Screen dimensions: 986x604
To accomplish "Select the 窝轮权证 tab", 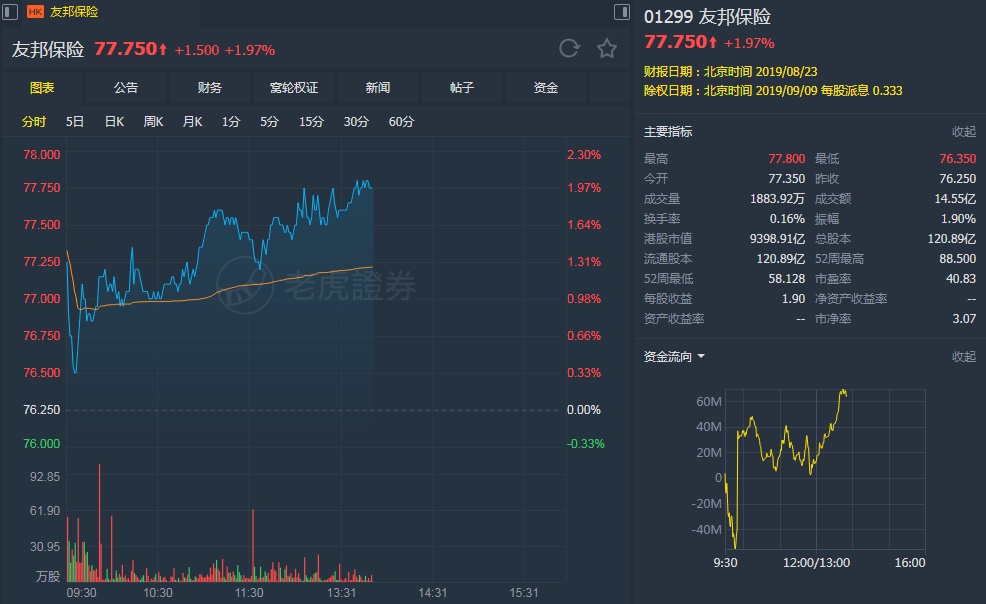I will tap(294, 88).
